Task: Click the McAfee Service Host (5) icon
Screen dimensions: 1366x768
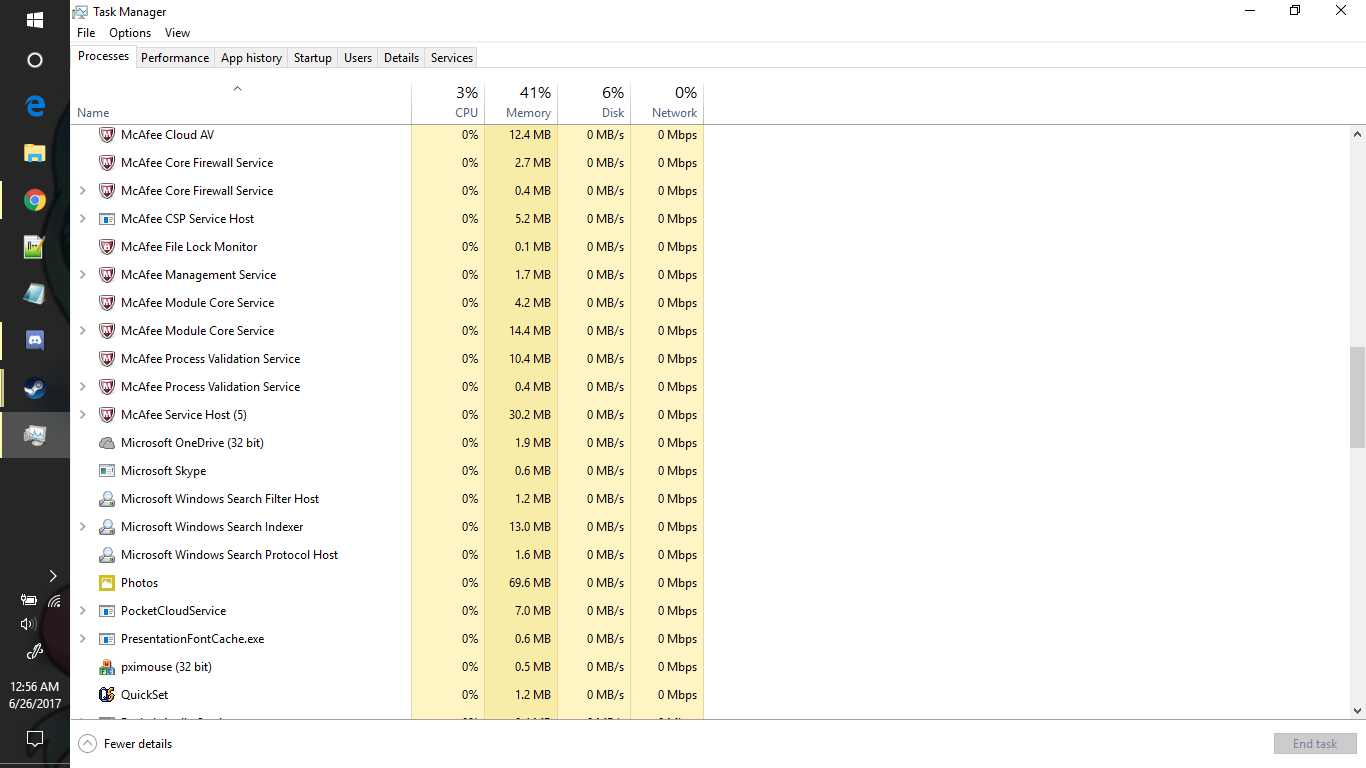Action: [107, 415]
